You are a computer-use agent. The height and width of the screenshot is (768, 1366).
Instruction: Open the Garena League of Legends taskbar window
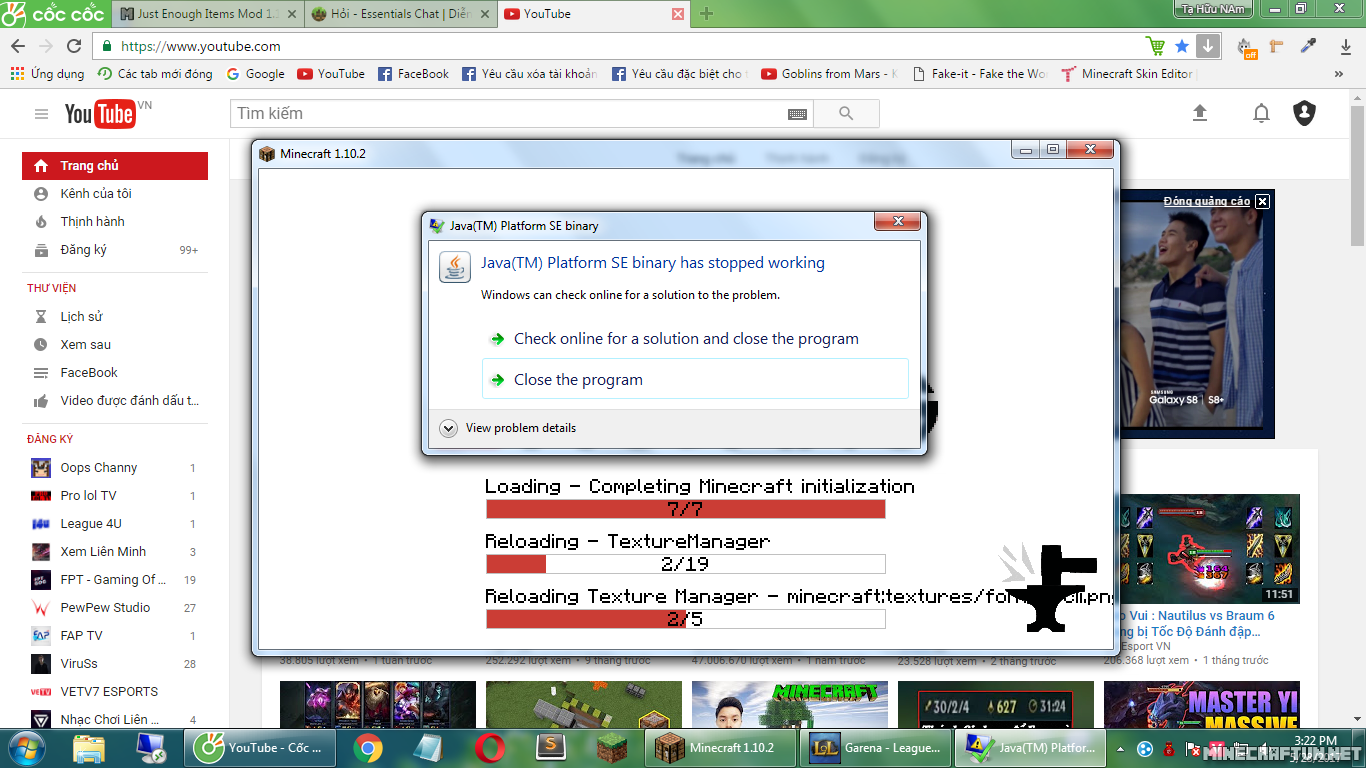pos(877,747)
